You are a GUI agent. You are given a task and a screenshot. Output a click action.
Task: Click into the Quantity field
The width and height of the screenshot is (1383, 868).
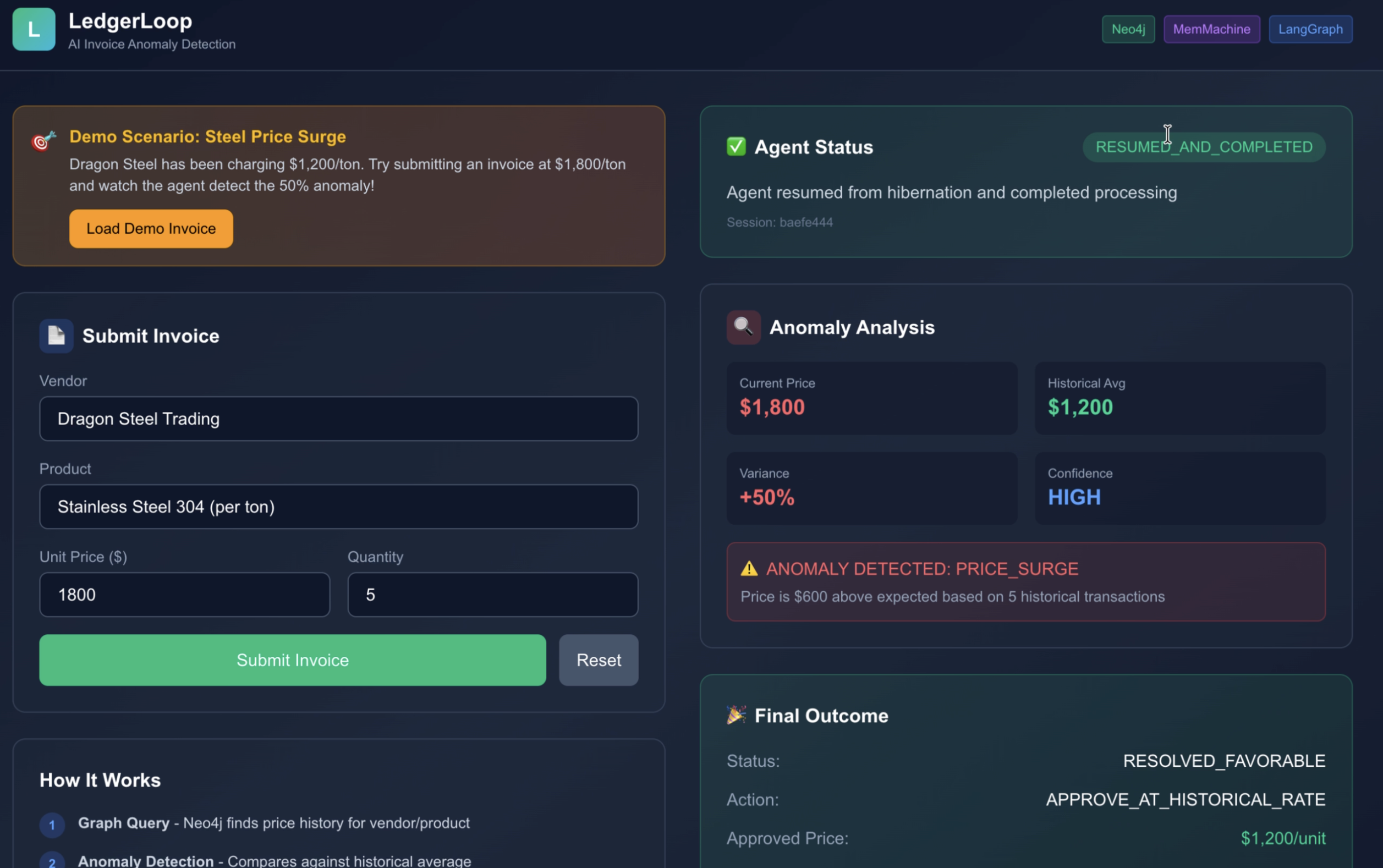coord(492,594)
